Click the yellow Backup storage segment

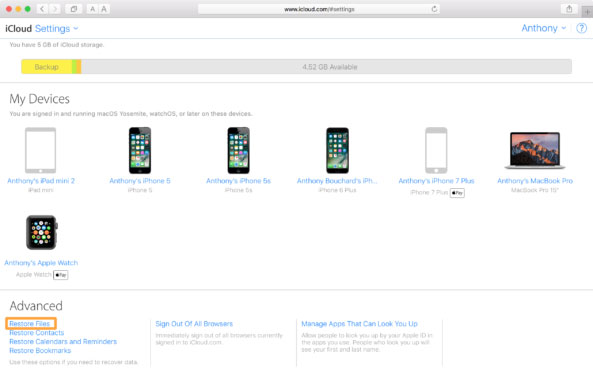pos(47,67)
